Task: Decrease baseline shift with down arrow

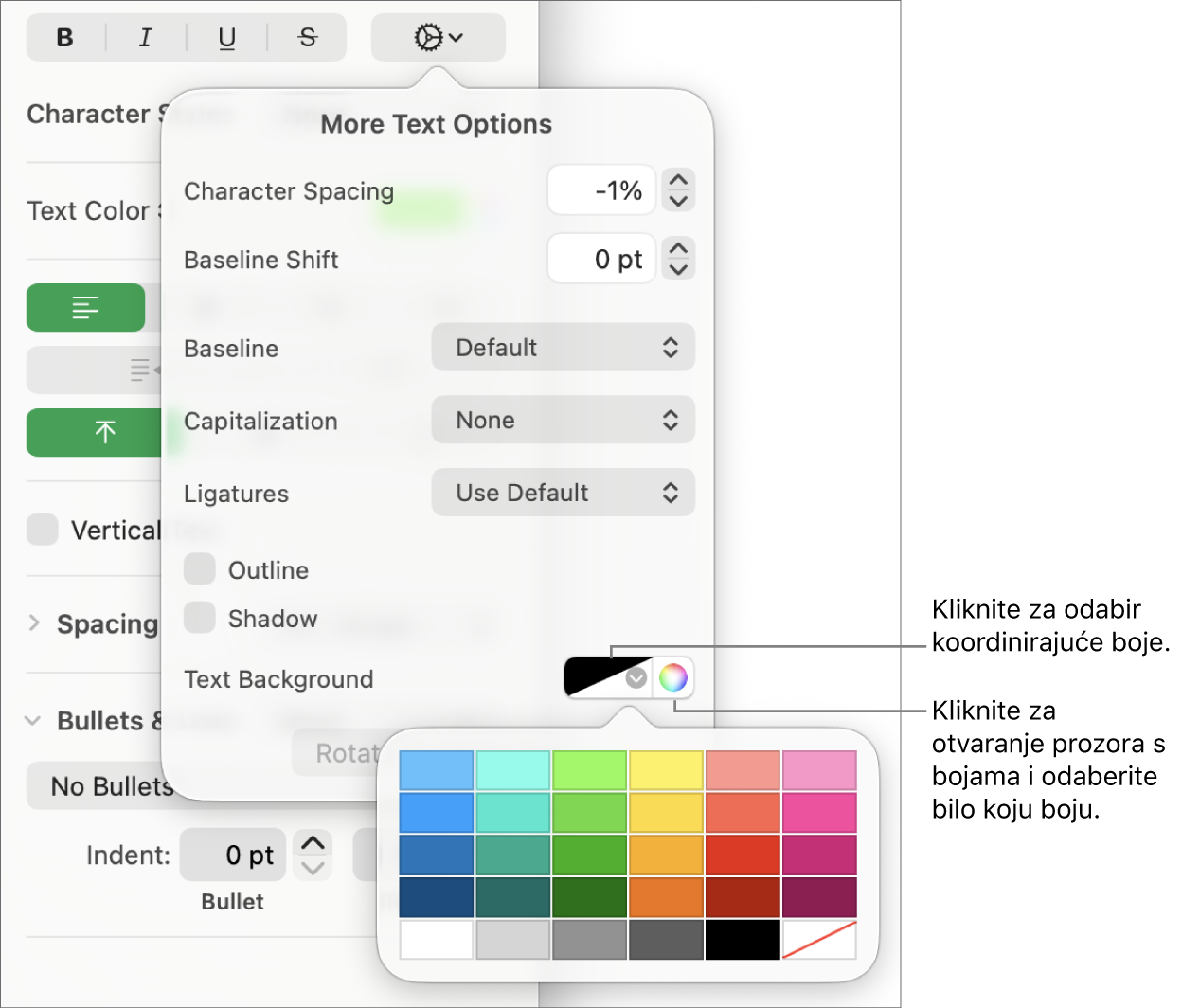Action: [x=678, y=270]
